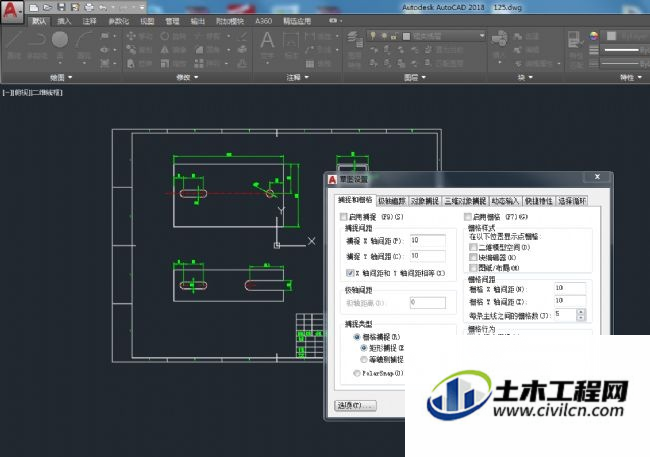The height and width of the screenshot is (457, 650).
Task: Switch to the Parametric ribbon tab
Action: 119,21
